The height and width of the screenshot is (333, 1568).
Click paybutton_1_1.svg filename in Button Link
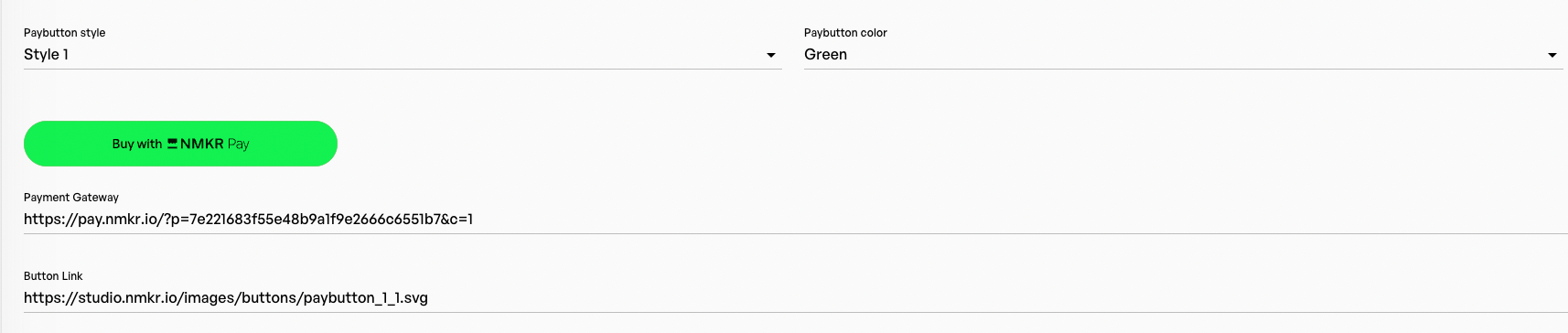(x=366, y=297)
